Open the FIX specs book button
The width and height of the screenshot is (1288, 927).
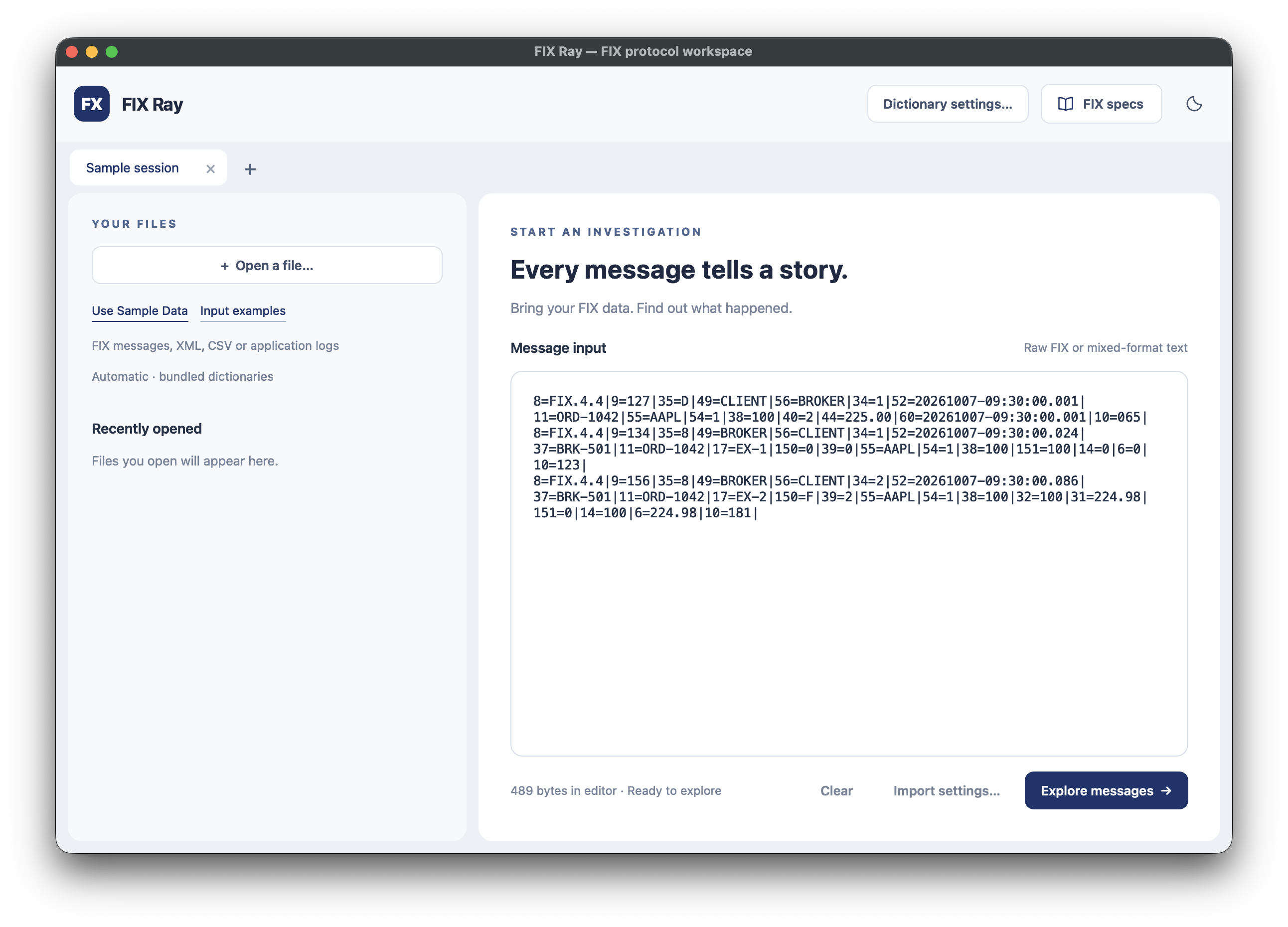pos(1101,104)
